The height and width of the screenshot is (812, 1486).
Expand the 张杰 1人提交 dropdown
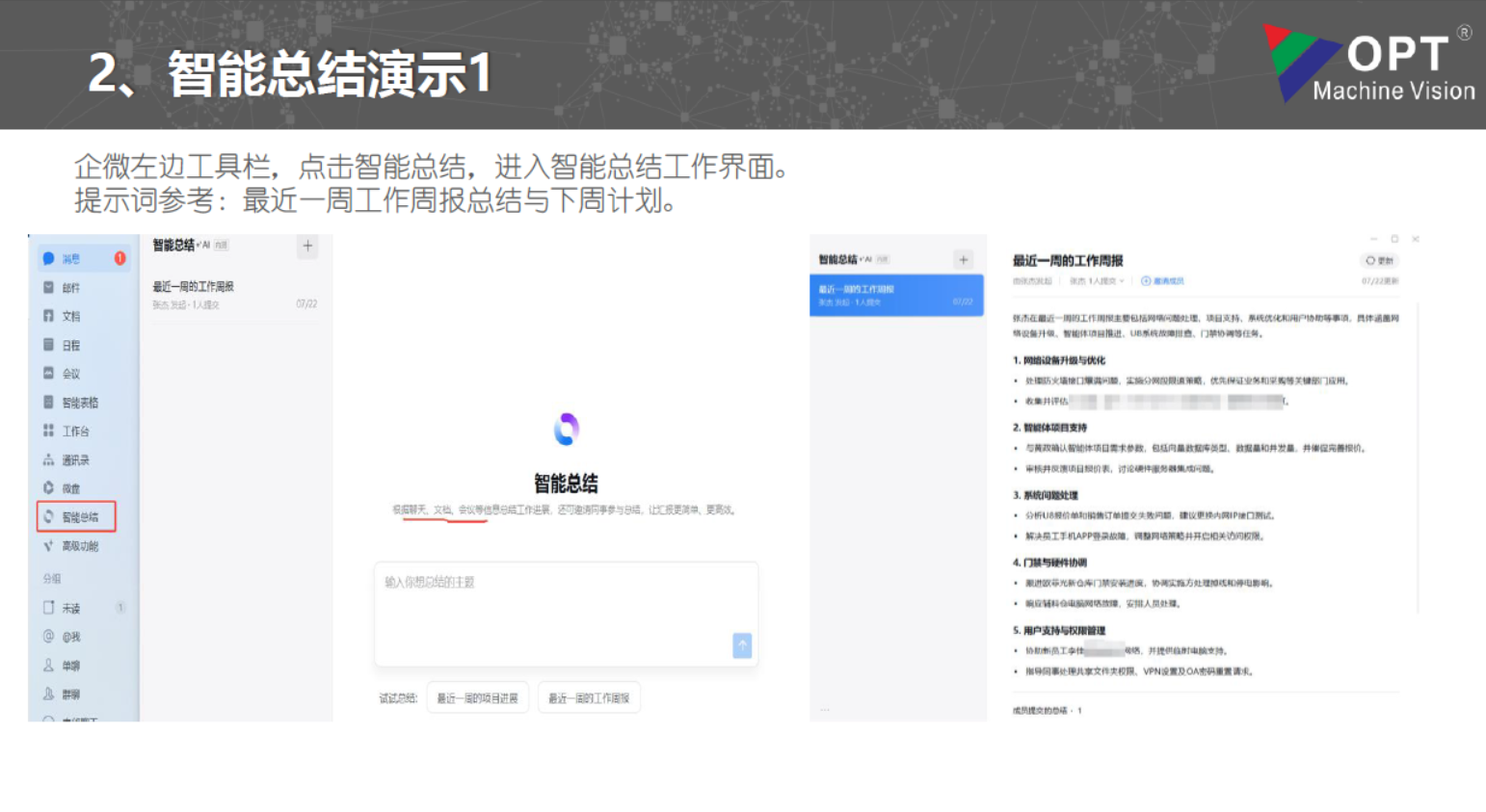1097,281
